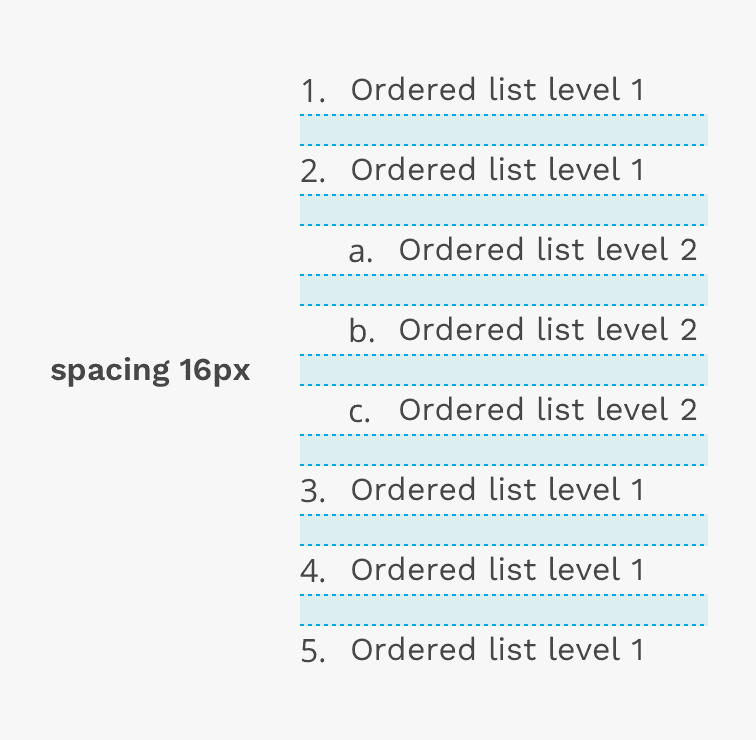Click the "3." list number marker
756x740 pixels.
(313, 492)
